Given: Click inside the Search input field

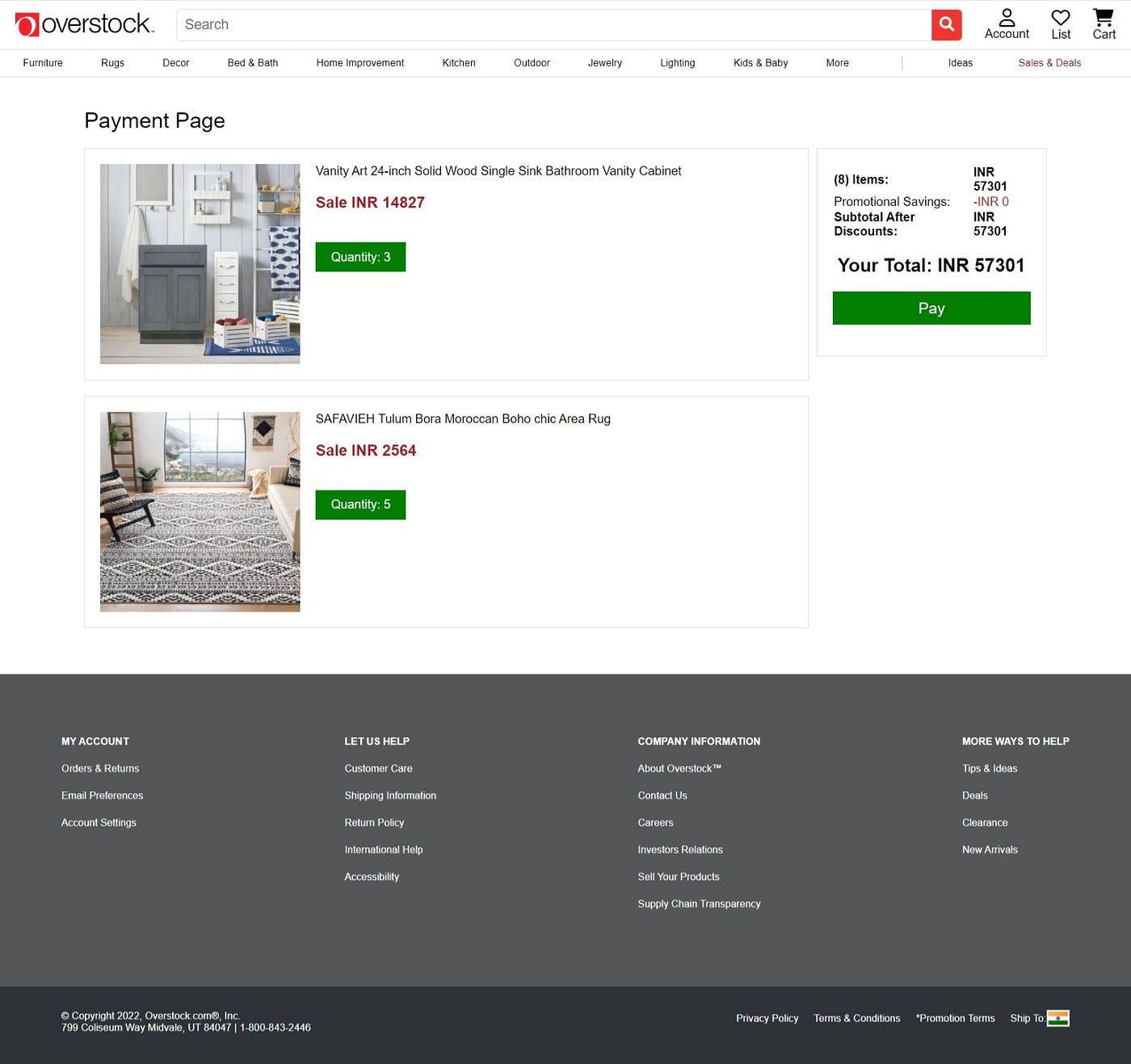Looking at the screenshot, I should (557, 24).
